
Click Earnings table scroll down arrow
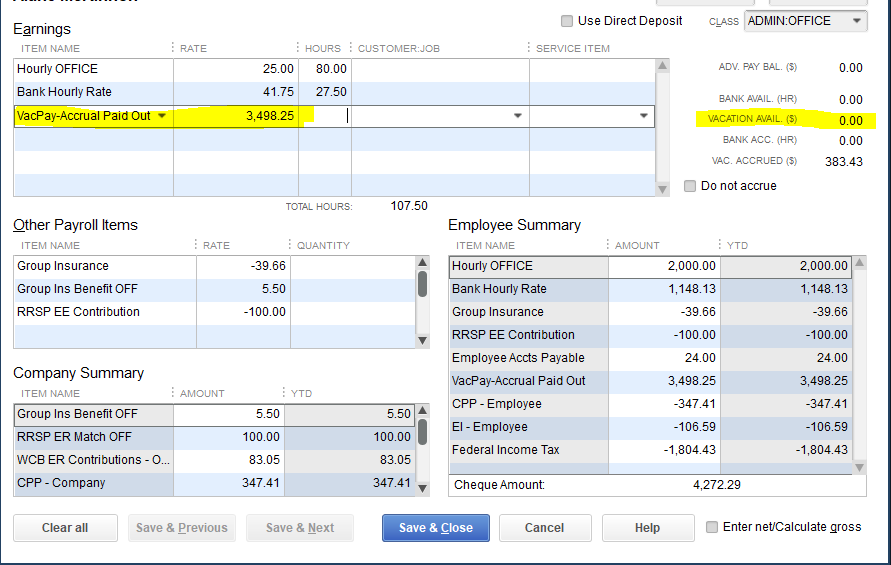662,189
